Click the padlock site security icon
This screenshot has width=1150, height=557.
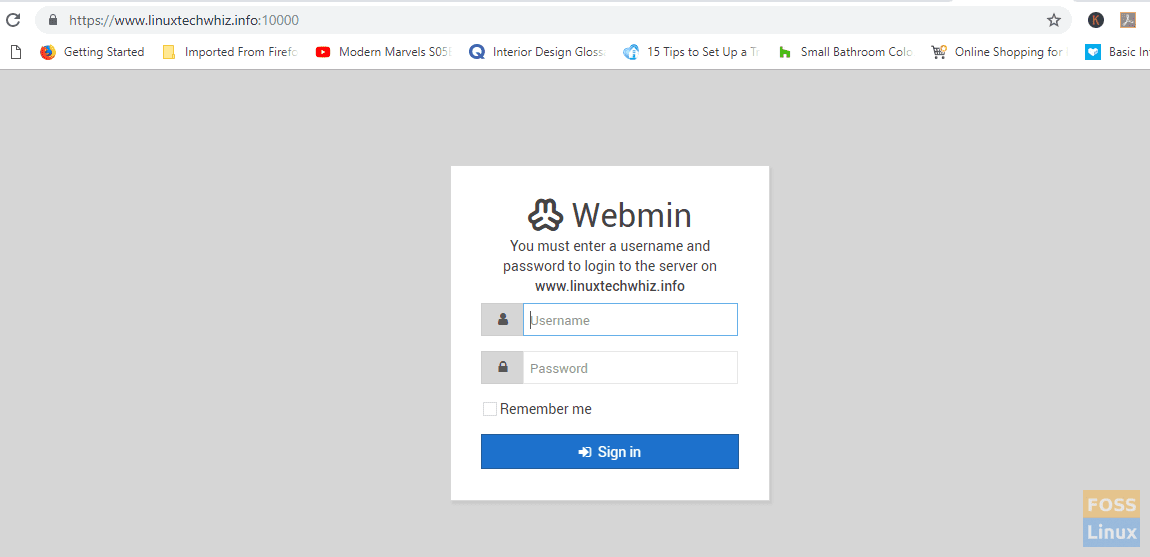(52, 21)
